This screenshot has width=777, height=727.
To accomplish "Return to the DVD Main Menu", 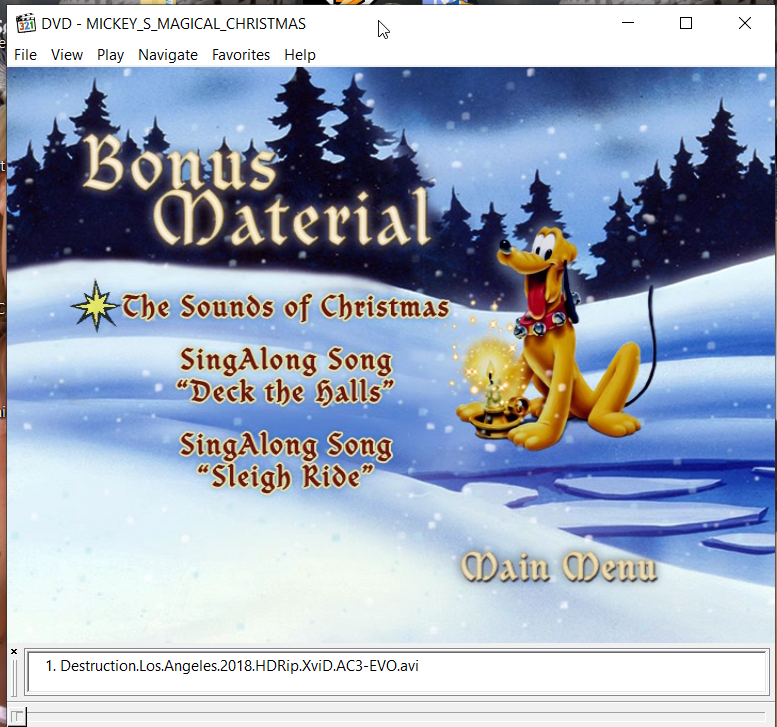I will pyautogui.click(x=558, y=566).
